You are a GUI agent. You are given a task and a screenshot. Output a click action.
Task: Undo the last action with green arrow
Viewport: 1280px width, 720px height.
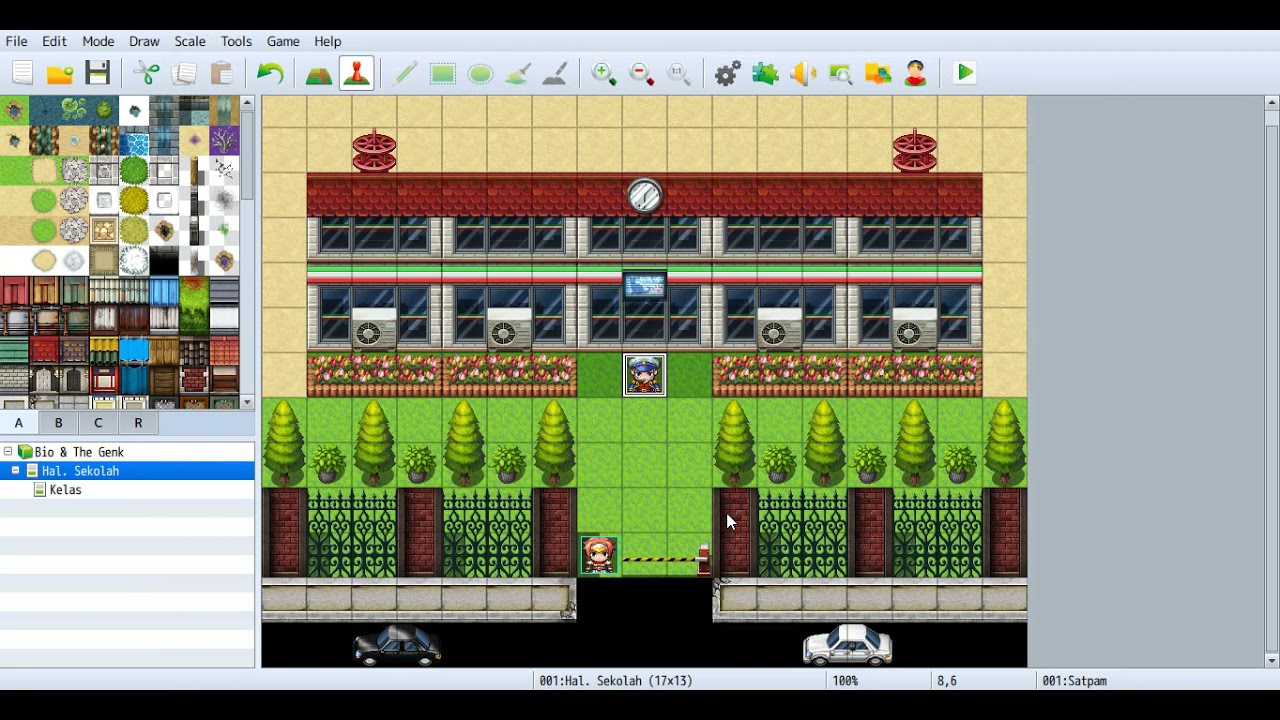pos(270,73)
